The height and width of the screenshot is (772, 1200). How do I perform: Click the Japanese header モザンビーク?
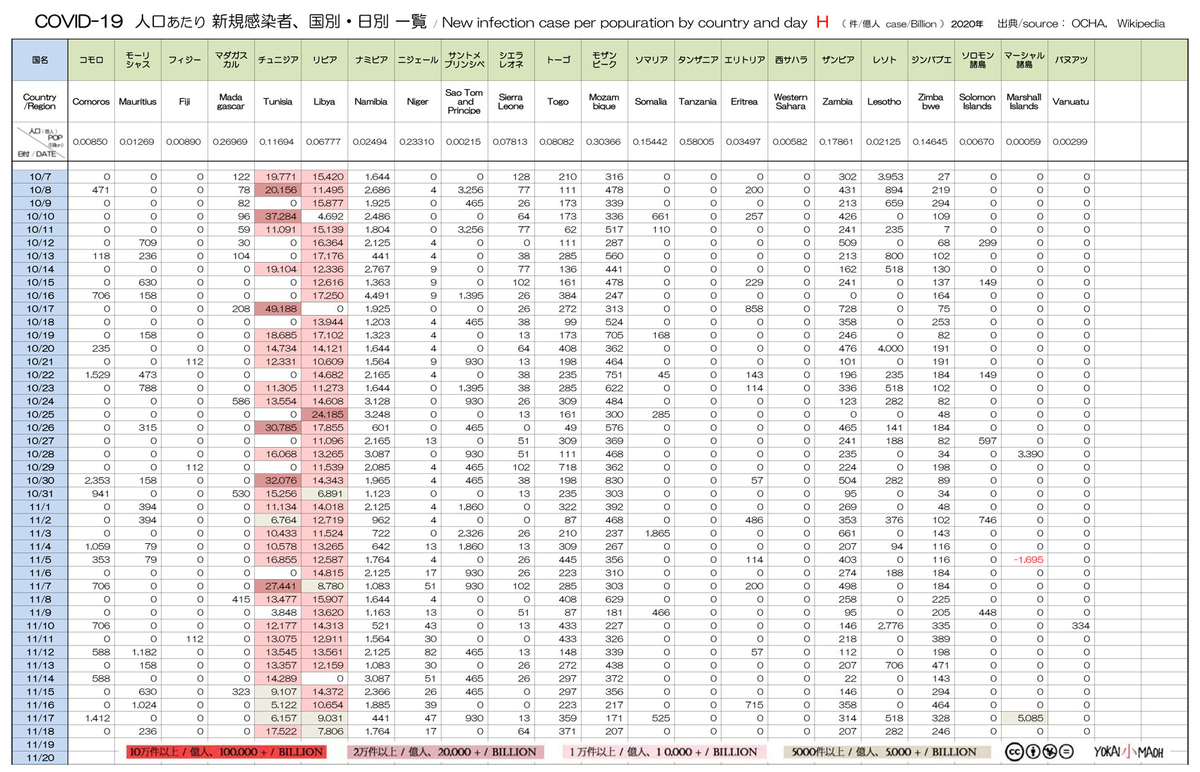(604, 61)
